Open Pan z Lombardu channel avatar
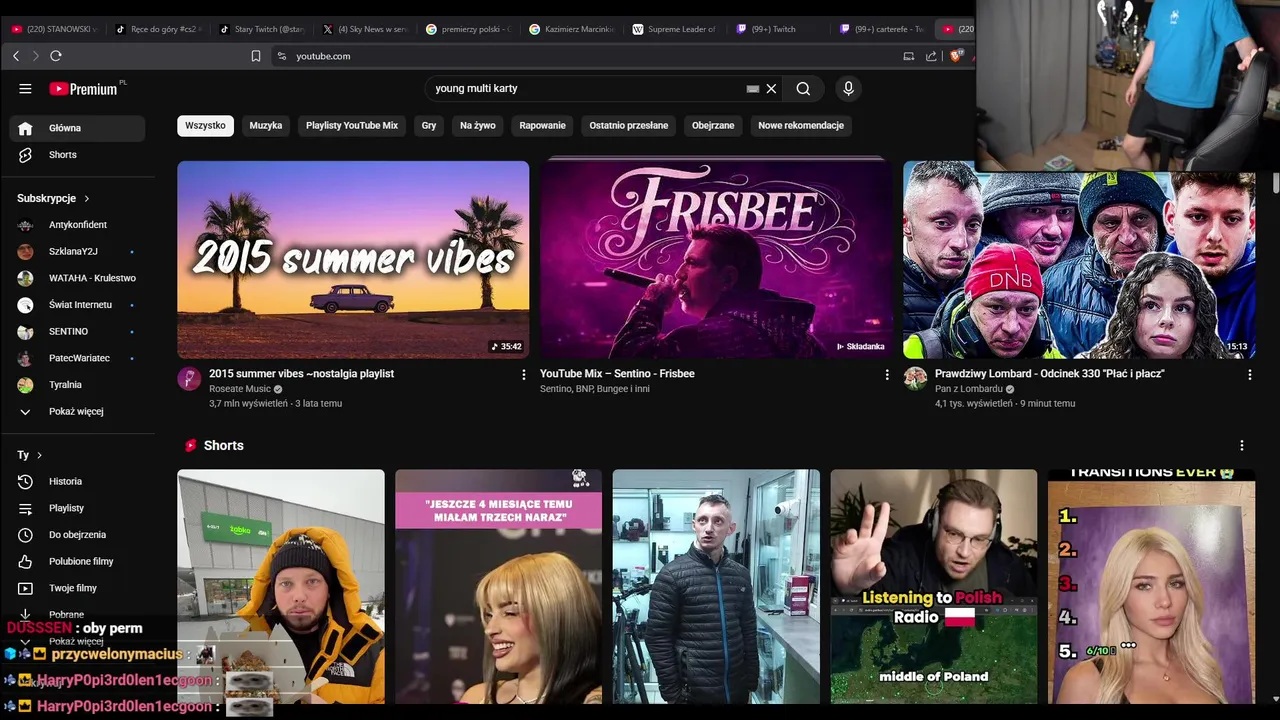The image size is (1280, 720). 915,378
